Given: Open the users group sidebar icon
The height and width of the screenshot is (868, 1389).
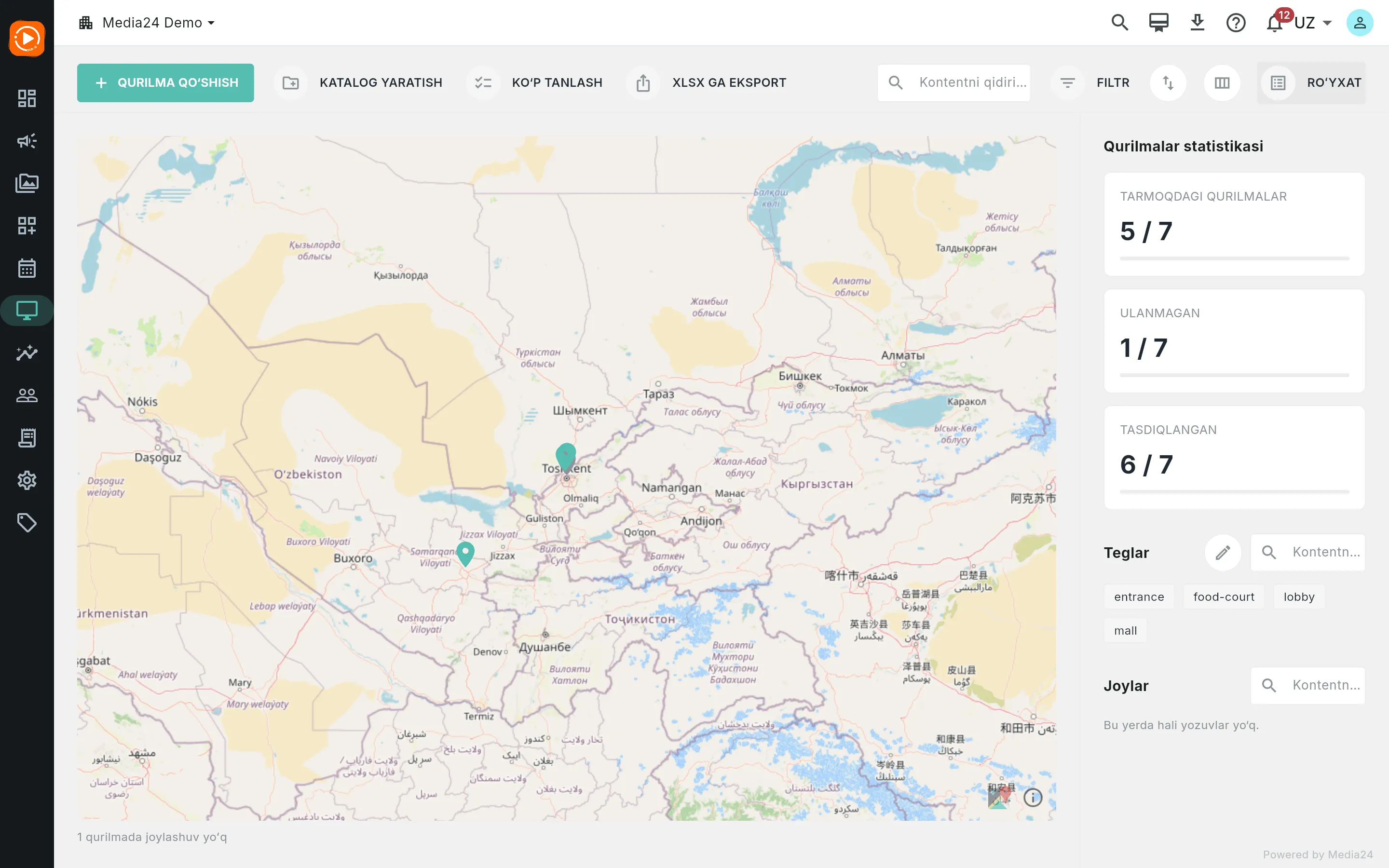Looking at the screenshot, I should pyautogui.click(x=27, y=395).
